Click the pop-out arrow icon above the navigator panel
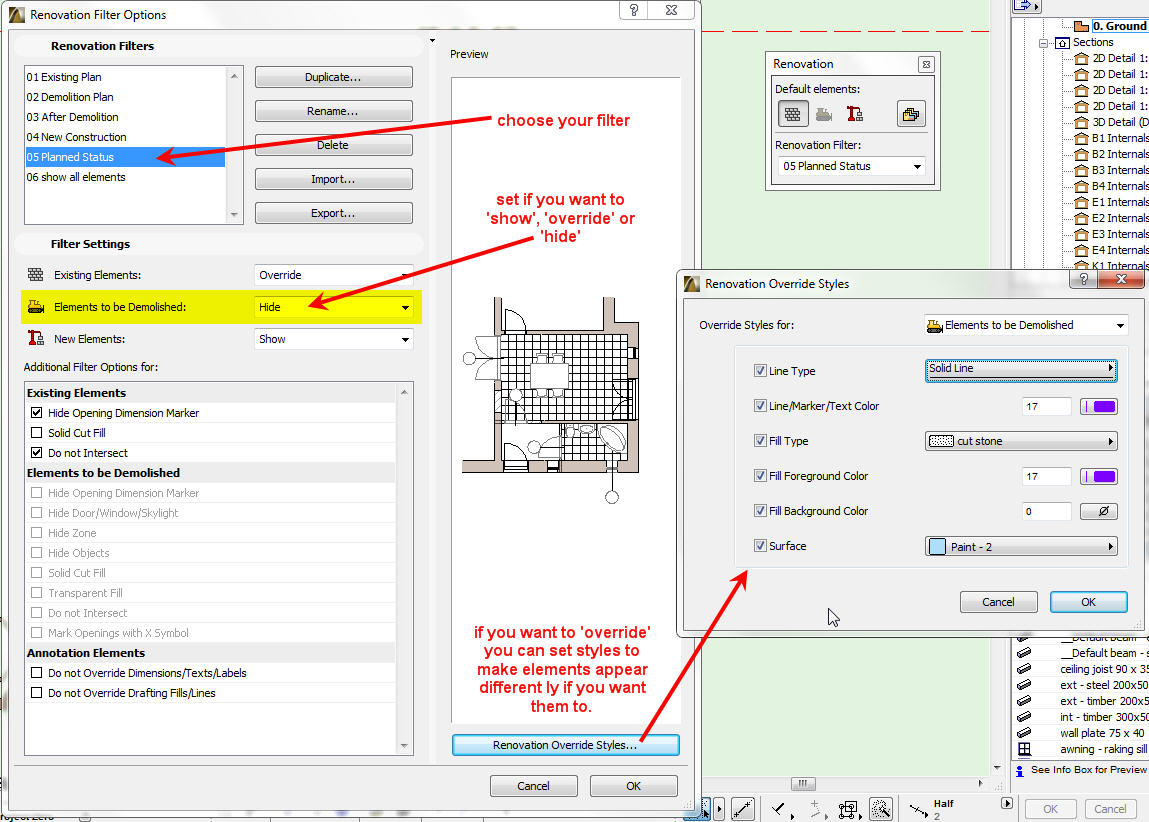The width and height of the screenshot is (1149, 822). pyautogui.click(x=1023, y=7)
